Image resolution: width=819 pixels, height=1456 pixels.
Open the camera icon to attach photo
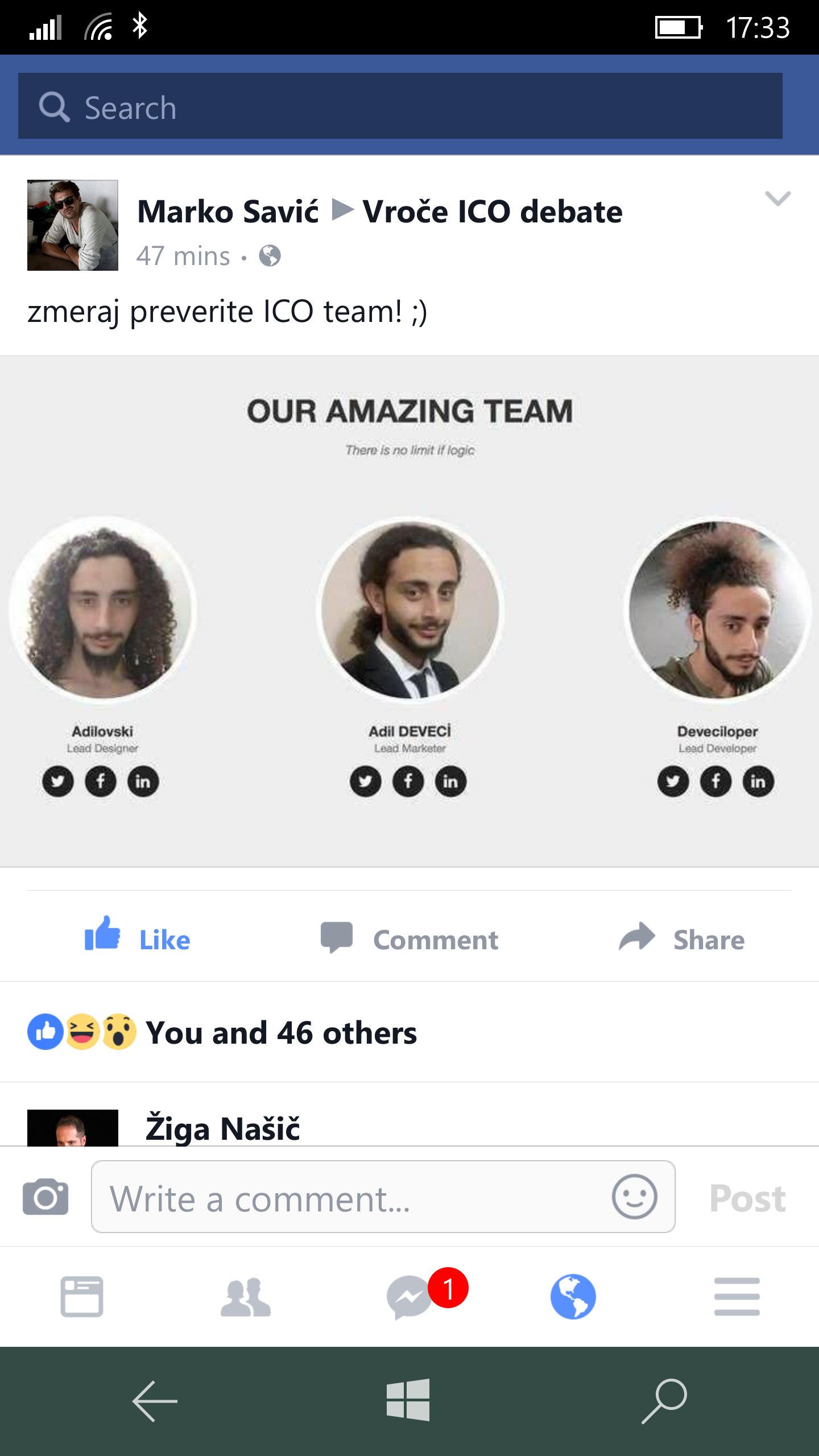point(45,1197)
